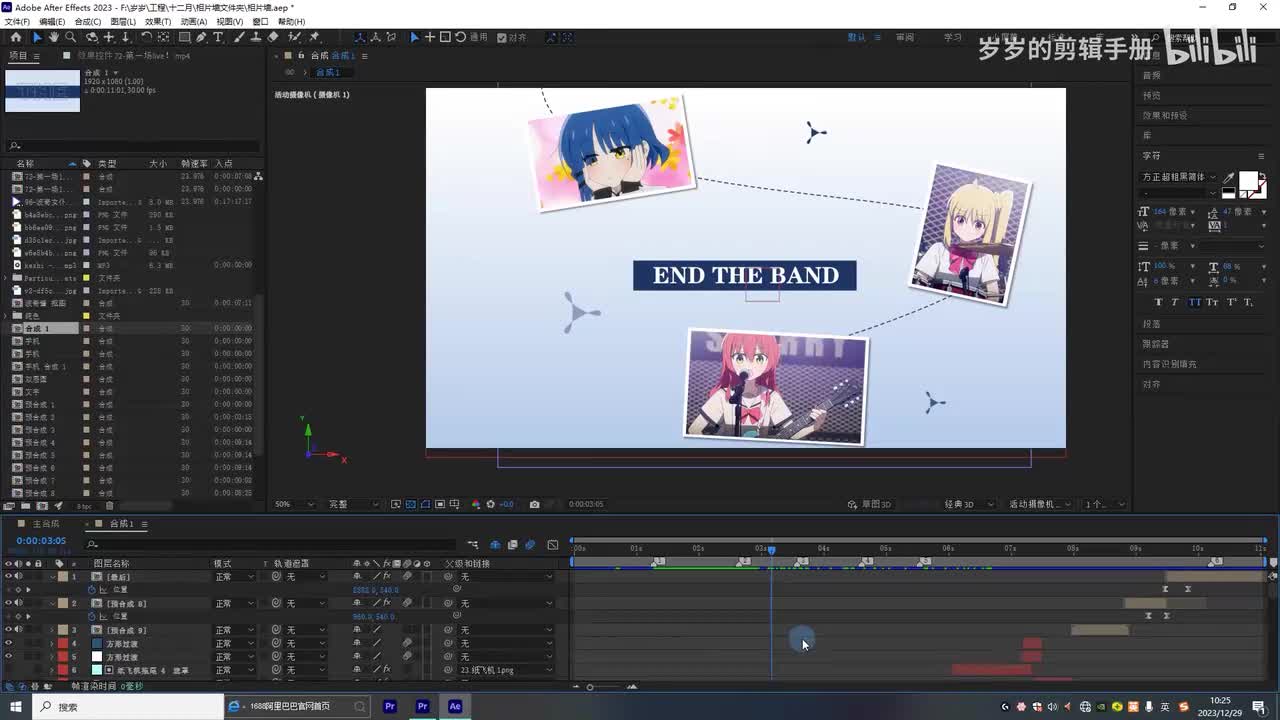Click the motion blur enable icon in the timeline

[x=530, y=545]
